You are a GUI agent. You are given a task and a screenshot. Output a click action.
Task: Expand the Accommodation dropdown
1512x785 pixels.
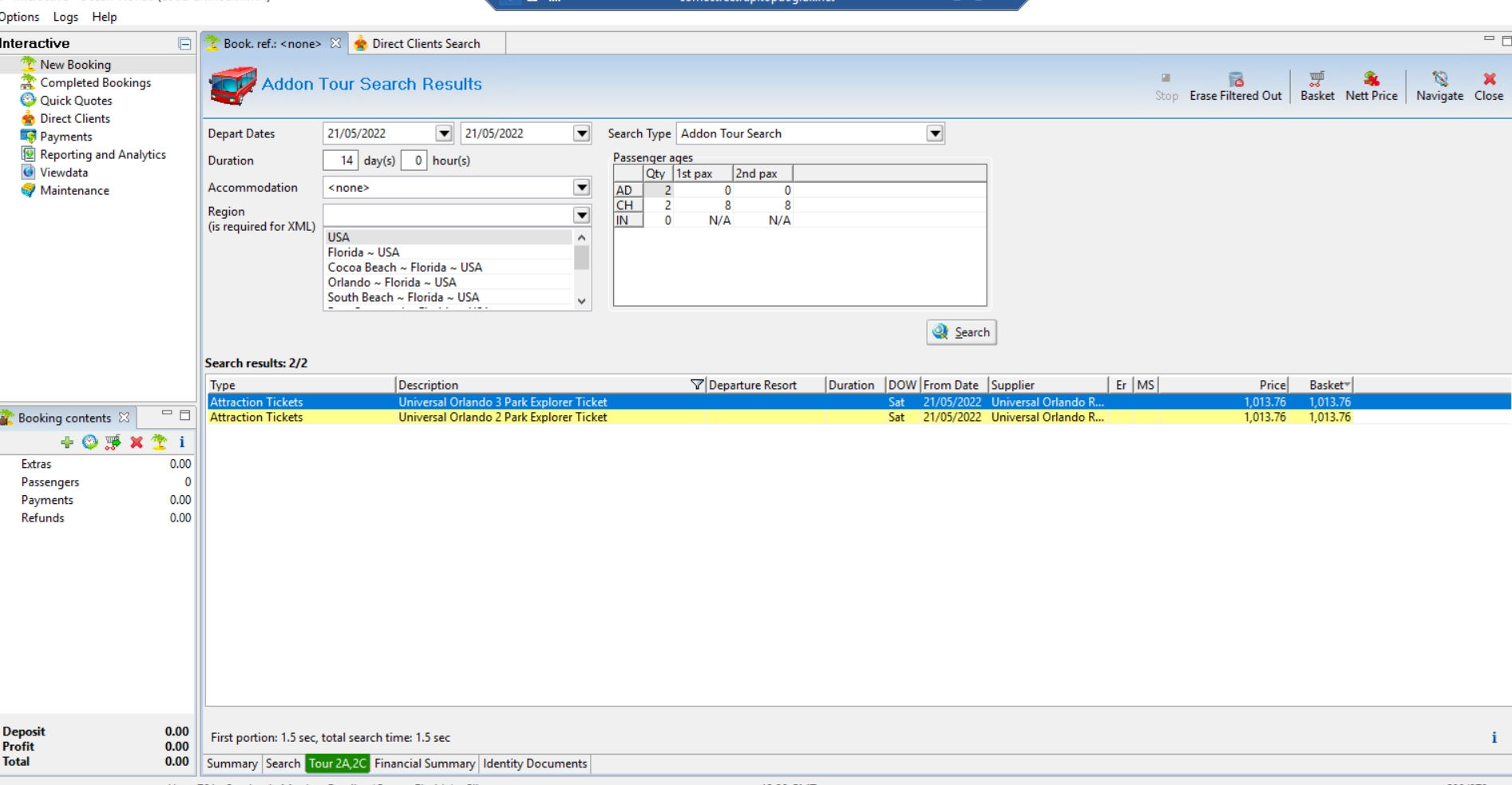tap(582, 188)
